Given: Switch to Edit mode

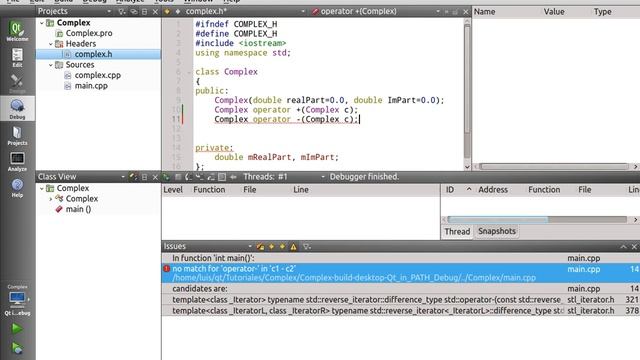Looking at the screenshot, I should (17, 58).
